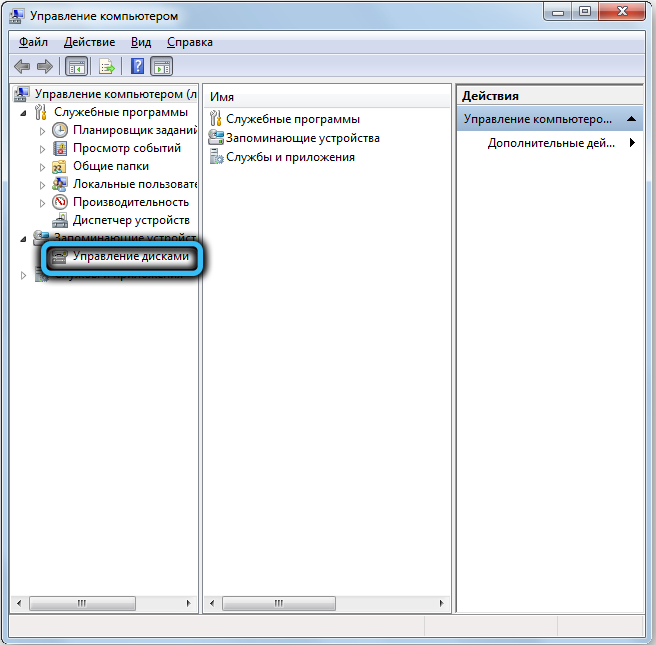Expand the Локальные пользователи node

click(x=42, y=185)
